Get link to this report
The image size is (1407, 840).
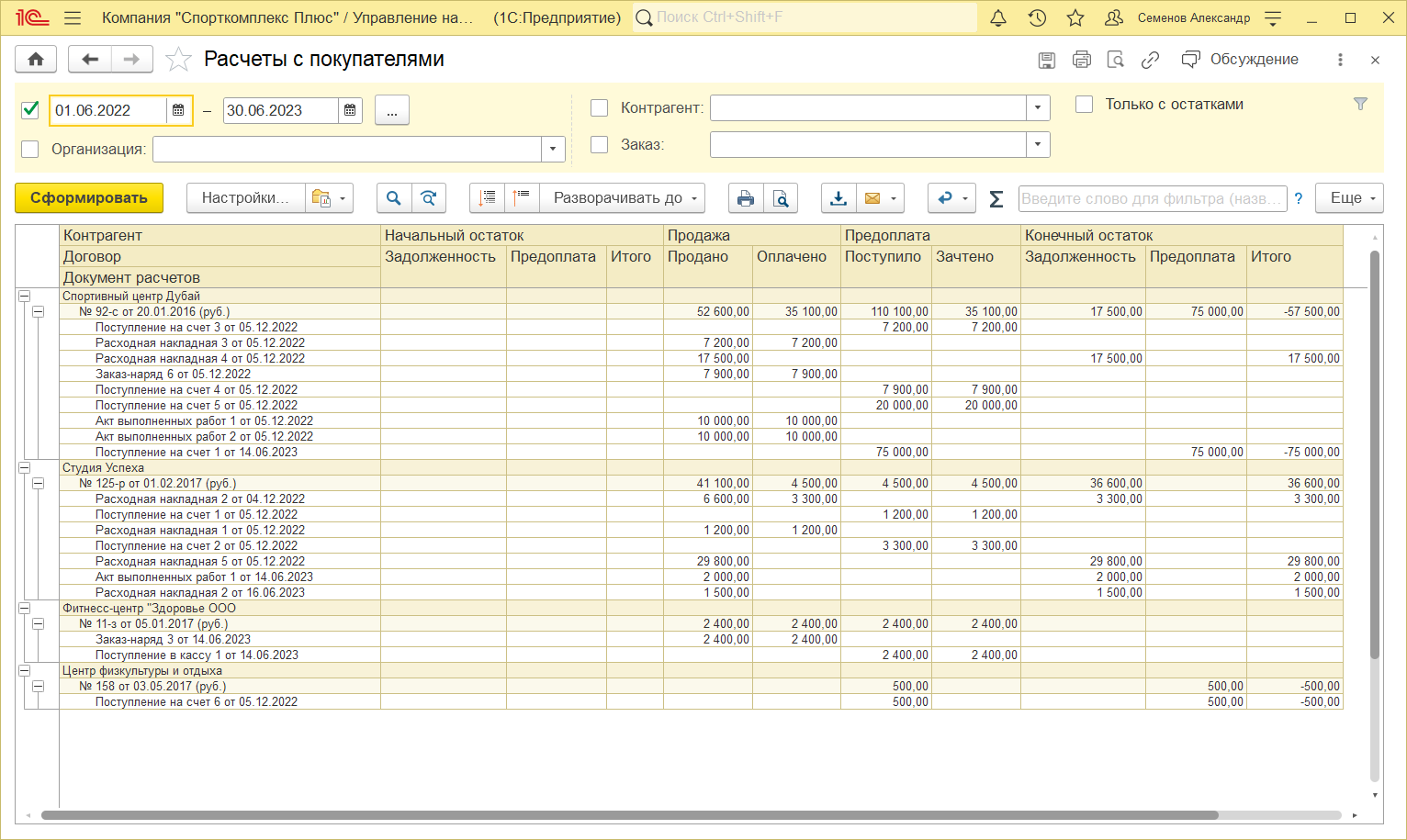[1150, 60]
